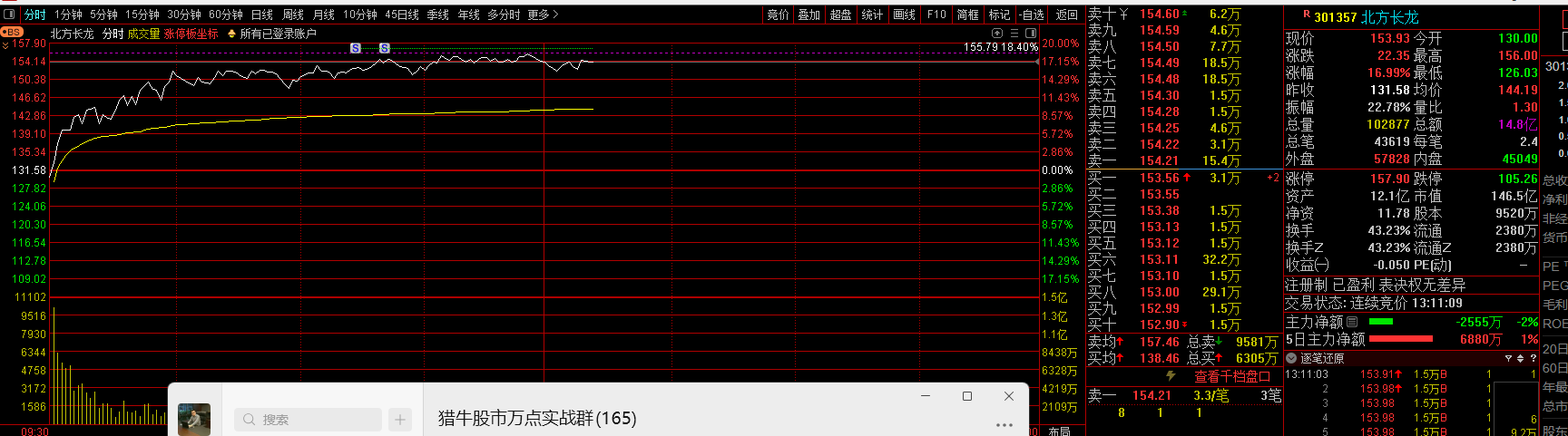Click the 买一 price 153.56 in order book
The height and width of the screenshot is (436, 1568).
(x=1160, y=178)
